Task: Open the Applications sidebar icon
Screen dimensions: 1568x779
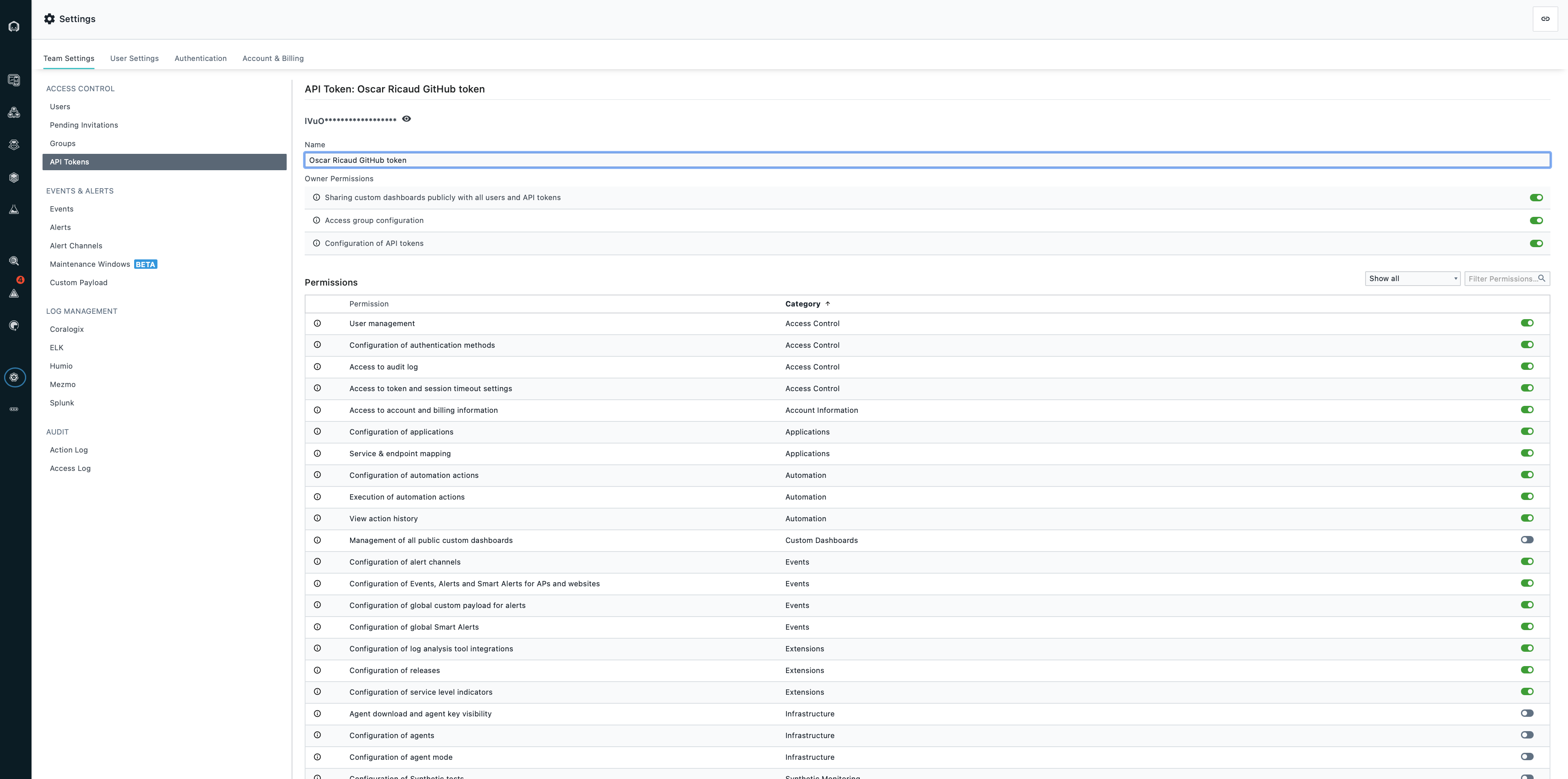Action: point(14,113)
